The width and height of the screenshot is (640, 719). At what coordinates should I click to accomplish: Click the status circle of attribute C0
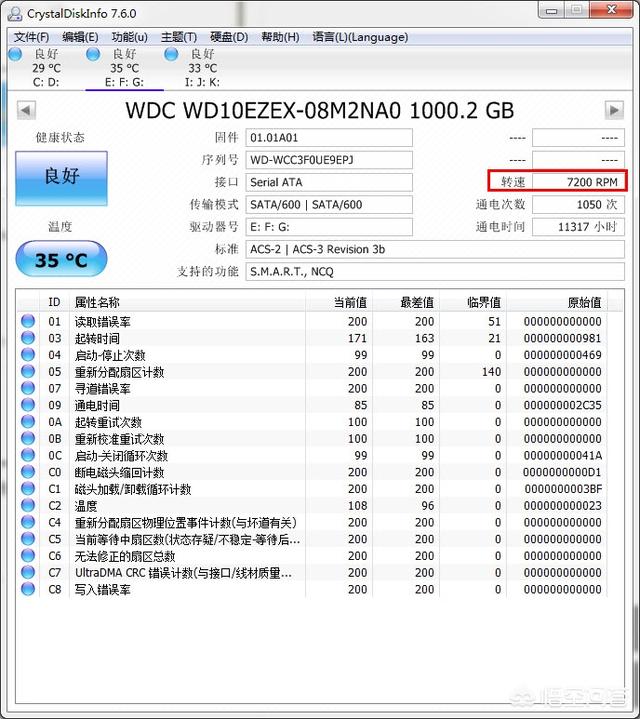point(28,471)
